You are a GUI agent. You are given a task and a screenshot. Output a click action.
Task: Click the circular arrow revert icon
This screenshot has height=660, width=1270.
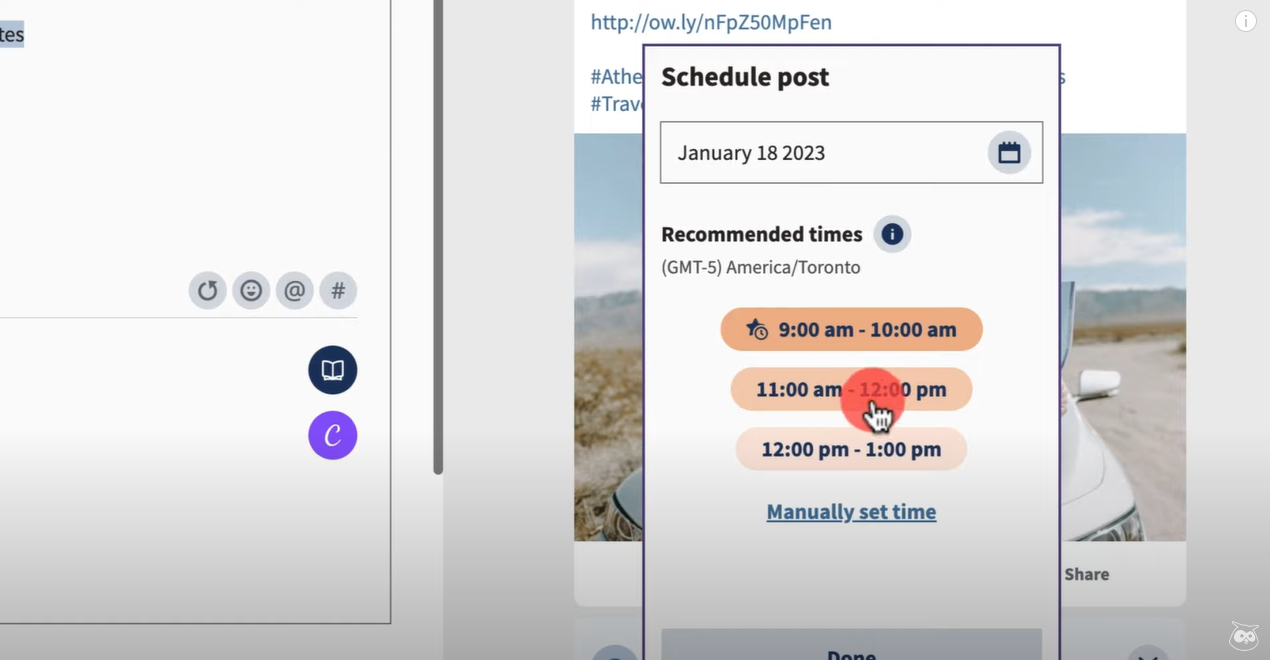point(207,291)
